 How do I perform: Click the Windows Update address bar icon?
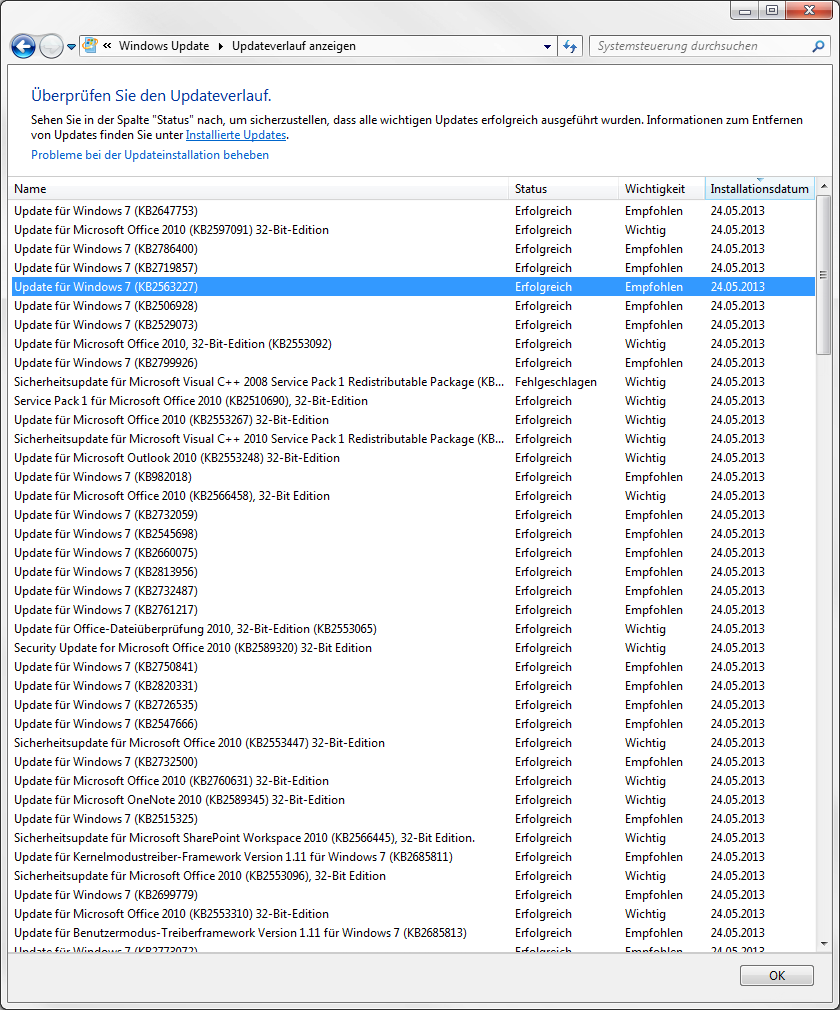click(90, 46)
